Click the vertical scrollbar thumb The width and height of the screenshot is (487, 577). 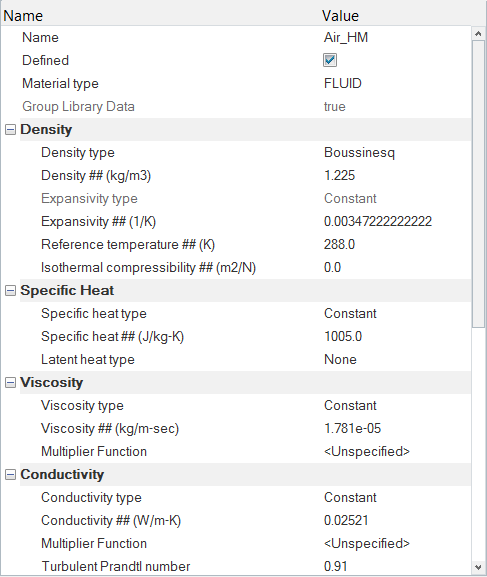[478, 184]
